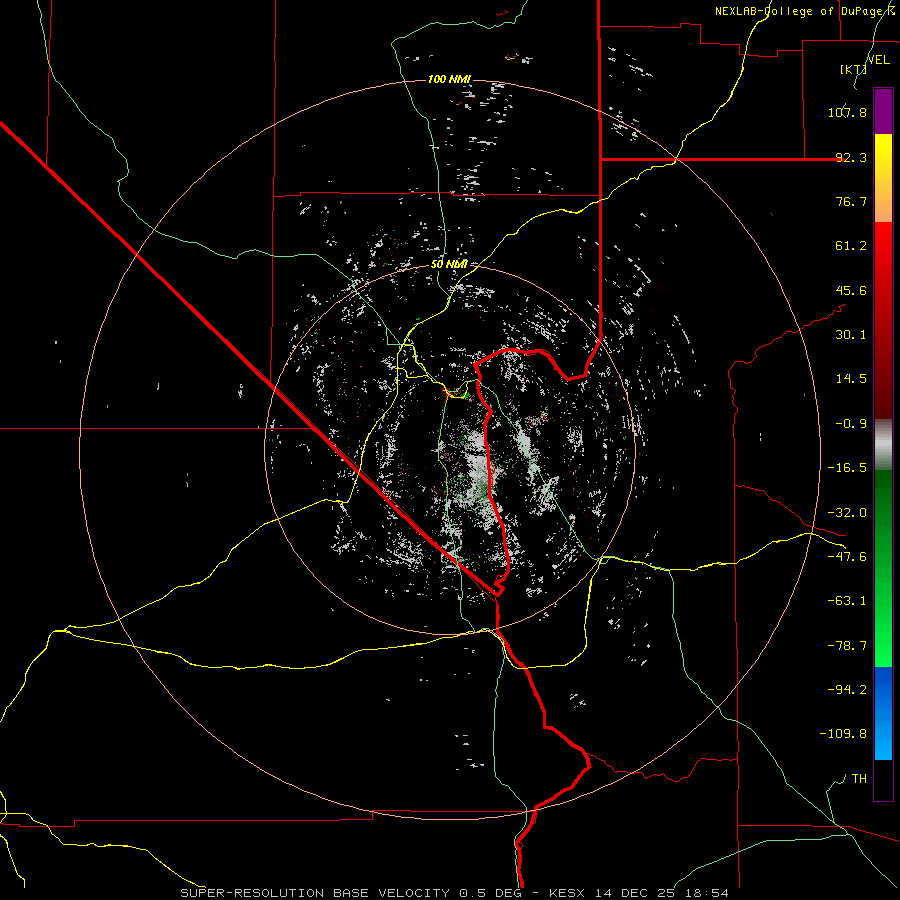Select the 107.8 scale value
Image resolution: width=900 pixels, height=900 pixels.
click(847, 112)
